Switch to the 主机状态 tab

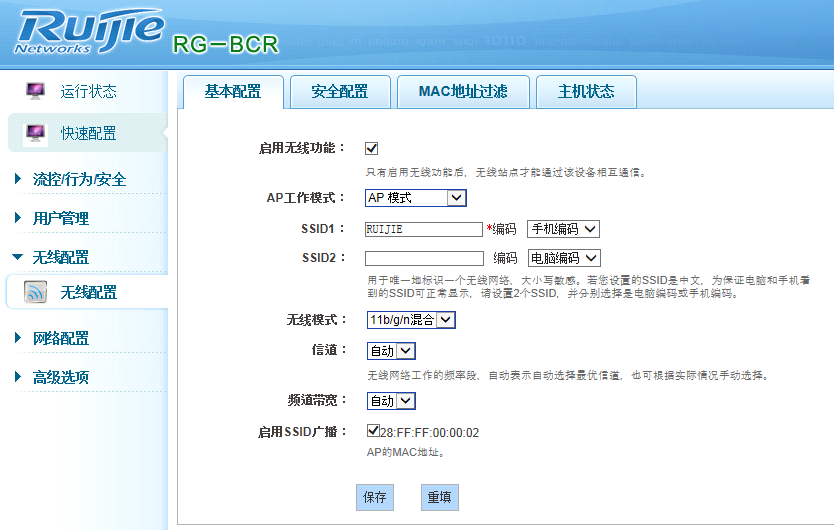click(586, 92)
